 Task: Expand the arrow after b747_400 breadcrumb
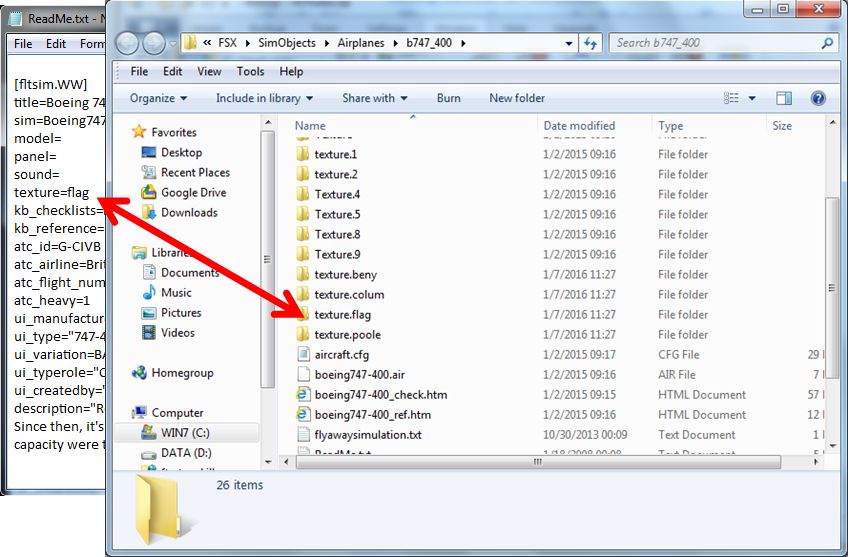click(x=463, y=43)
